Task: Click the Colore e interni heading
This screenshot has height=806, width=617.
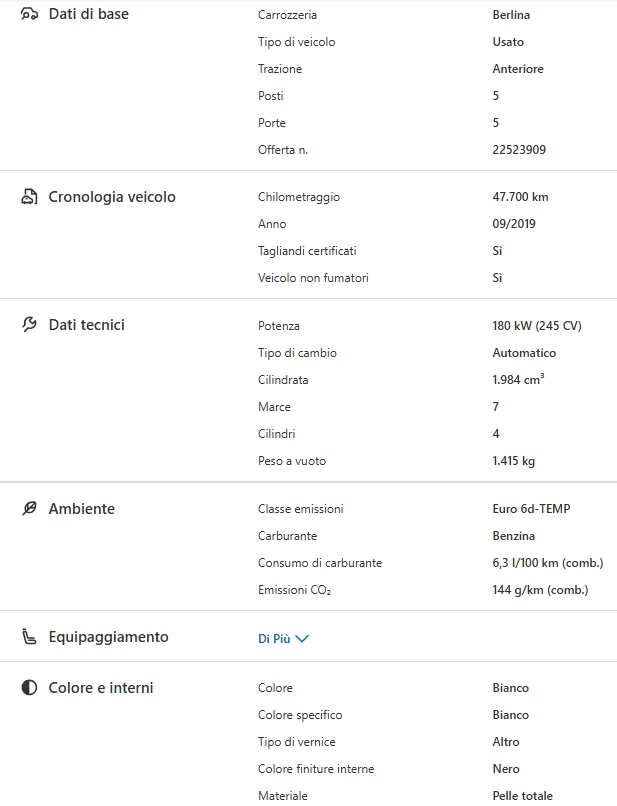Action: (100, 688)
